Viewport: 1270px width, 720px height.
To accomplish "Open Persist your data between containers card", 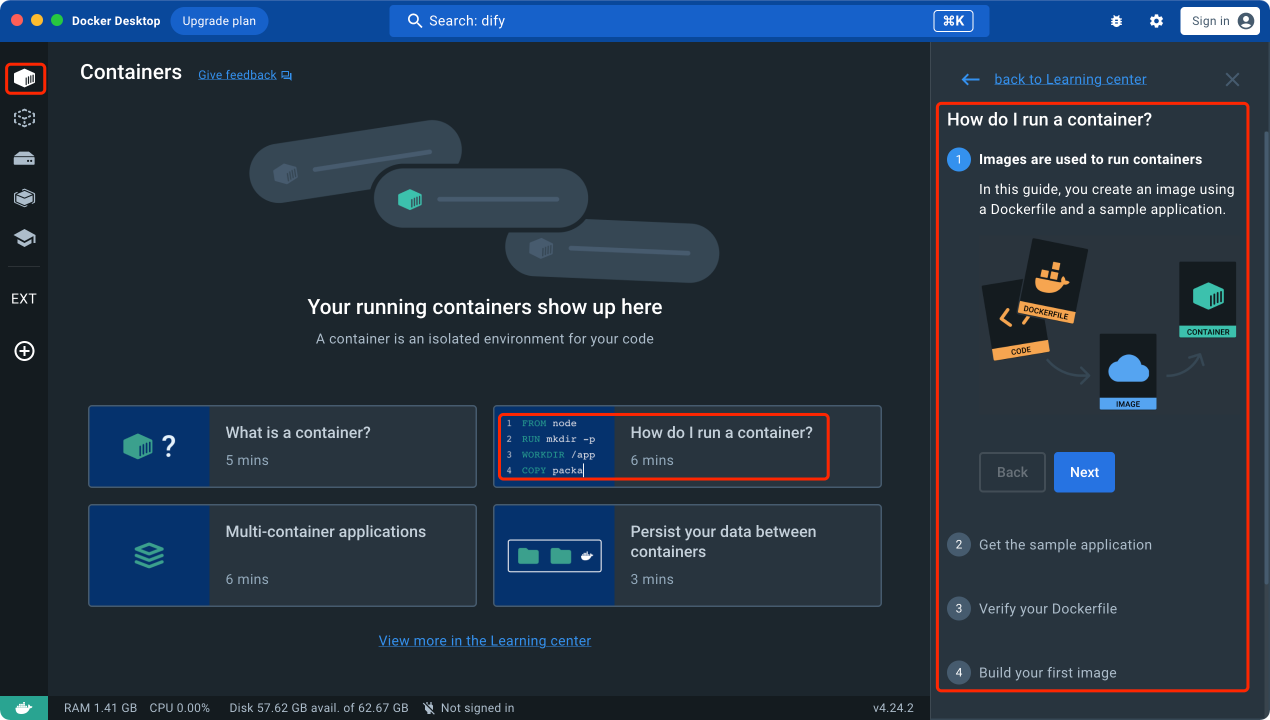I will click(687, 555).
